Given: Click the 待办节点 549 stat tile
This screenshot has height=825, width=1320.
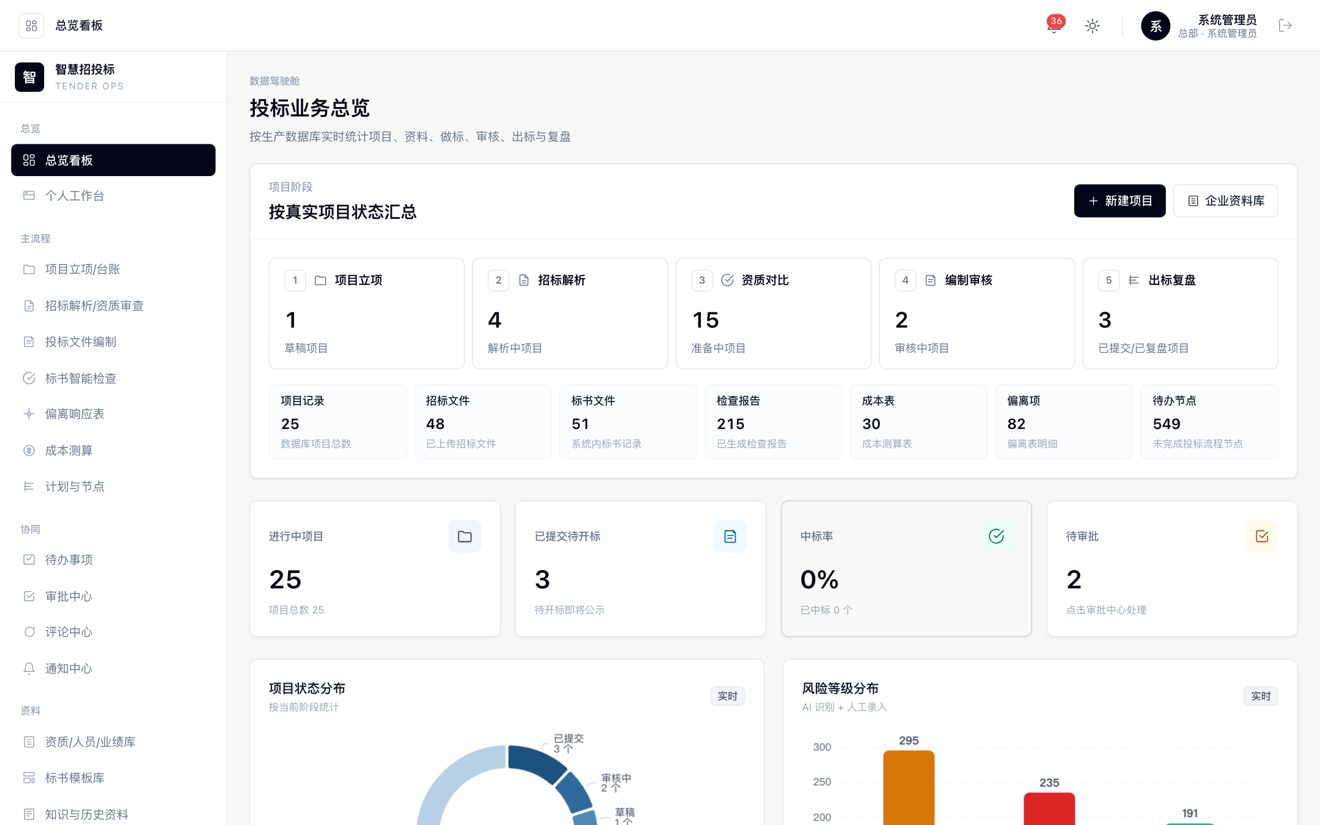Looking at the screenshot, I should (1209, 422).
